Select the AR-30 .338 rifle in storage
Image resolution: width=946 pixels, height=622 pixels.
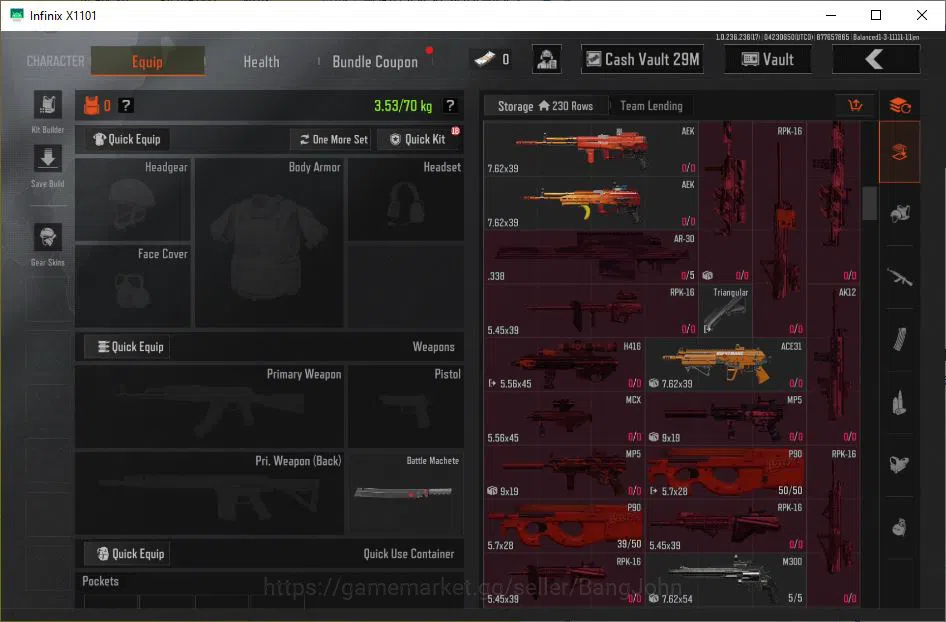591,257
